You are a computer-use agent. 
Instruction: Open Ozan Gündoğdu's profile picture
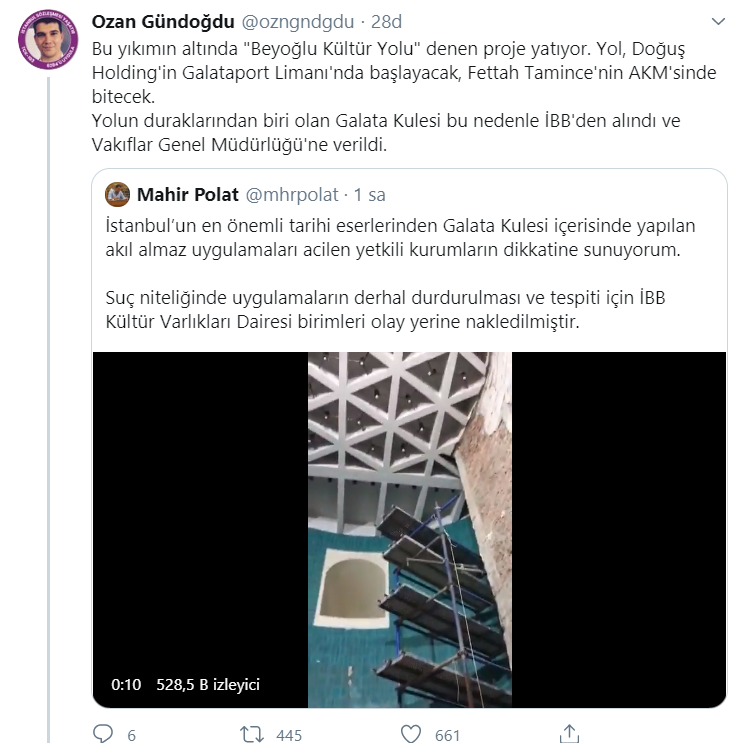point(48,39)
